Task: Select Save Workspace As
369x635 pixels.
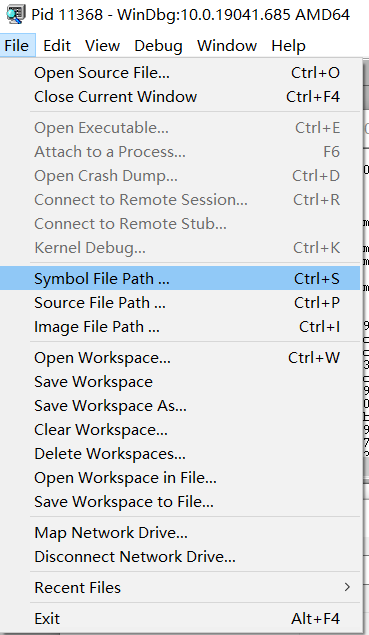Action: click(180, 405)
